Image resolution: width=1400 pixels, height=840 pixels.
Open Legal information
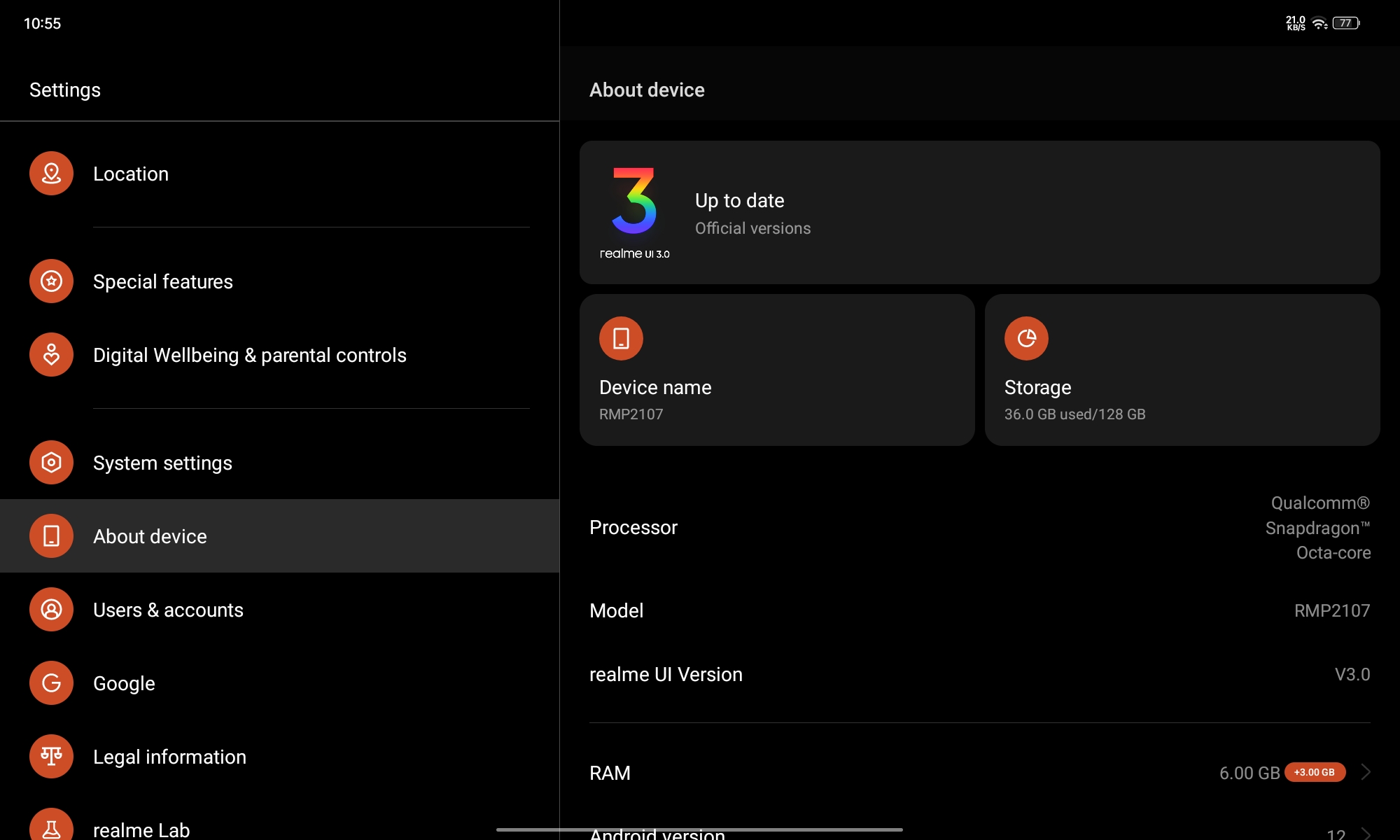280,757
